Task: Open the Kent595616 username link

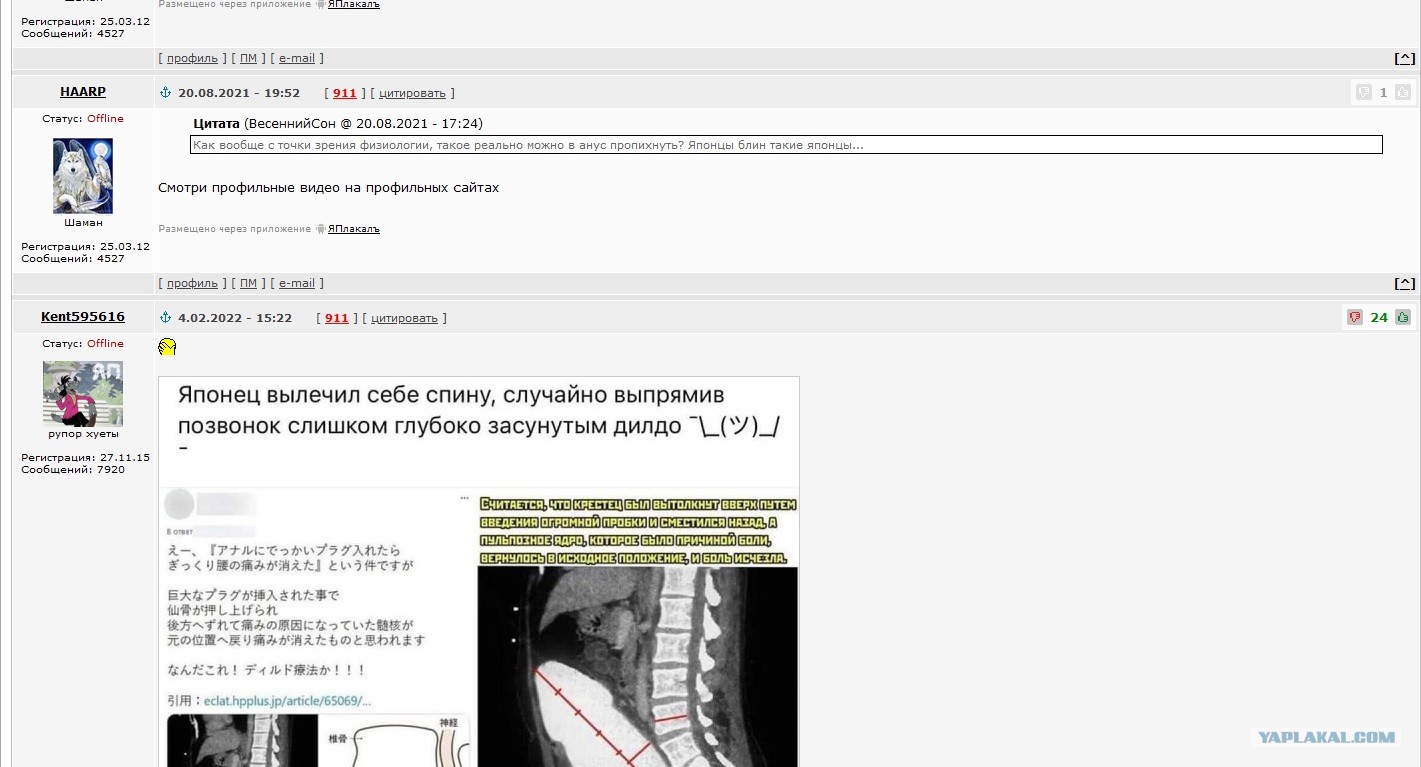Action: coord(83,317)
